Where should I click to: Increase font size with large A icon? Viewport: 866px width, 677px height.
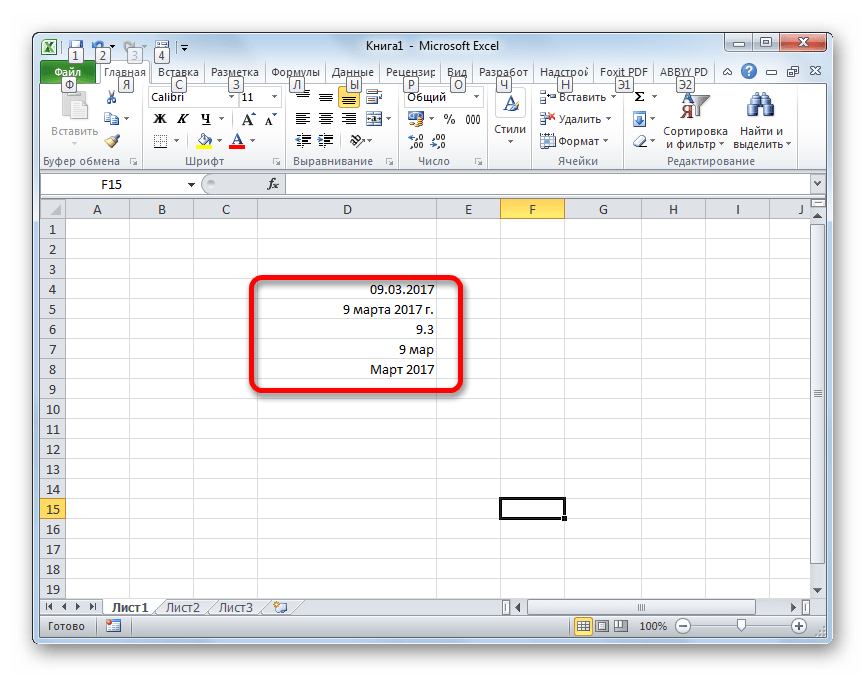point(248,119)
